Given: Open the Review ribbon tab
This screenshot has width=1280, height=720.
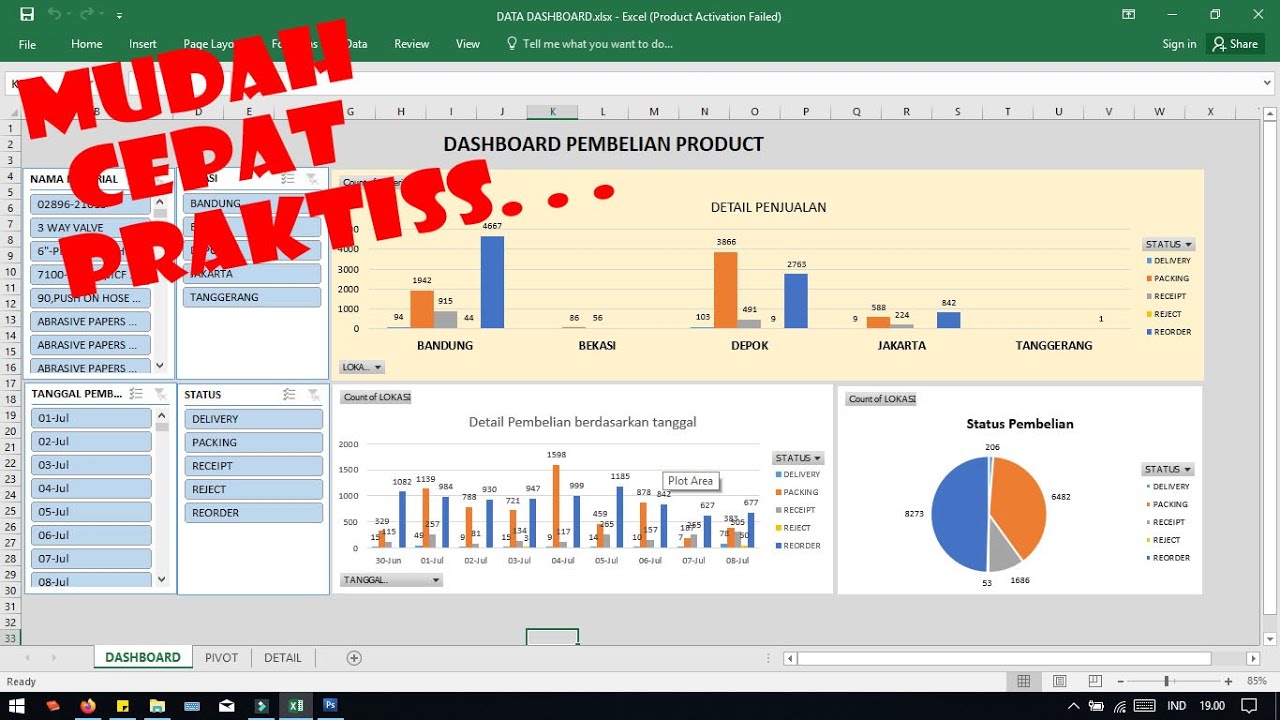Looking at the screenshot, I should tap(411, 44).
